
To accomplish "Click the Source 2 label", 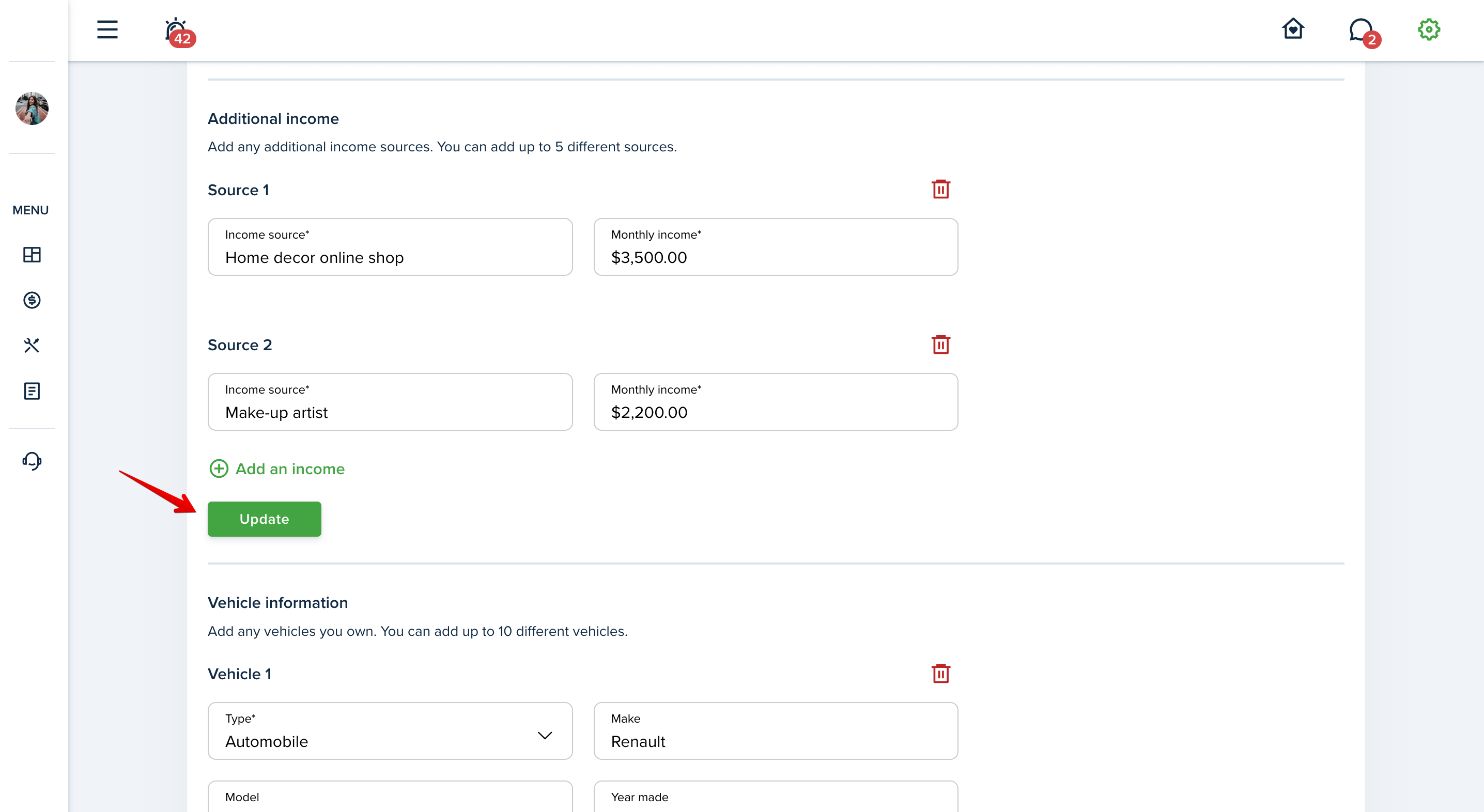I will coord(240,345).
